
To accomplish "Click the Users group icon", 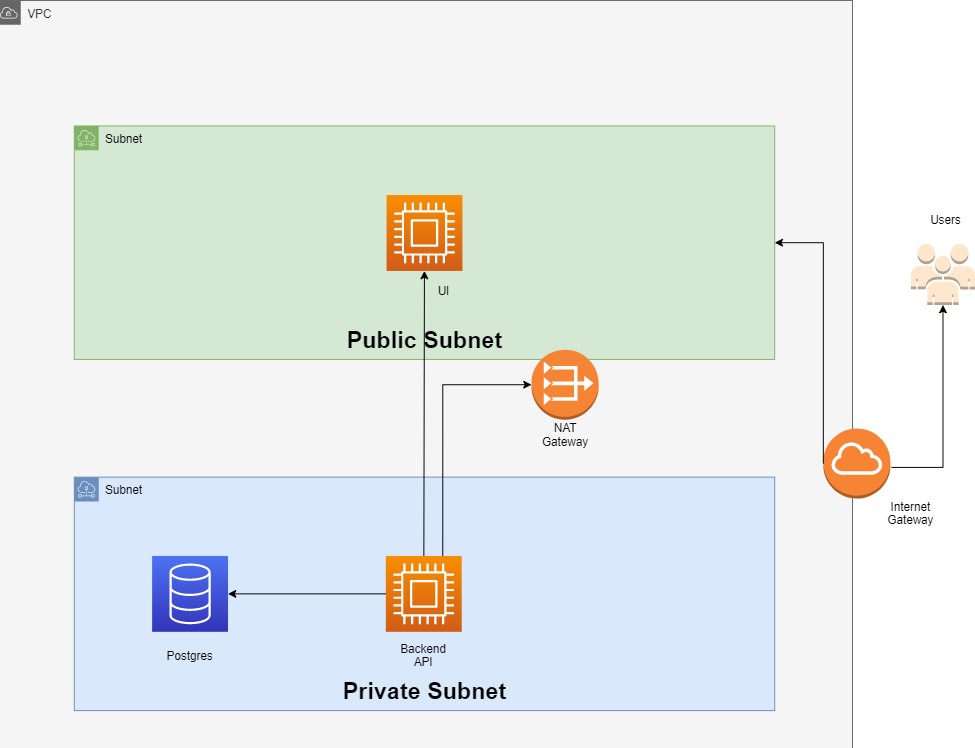I will coord(943,274).
